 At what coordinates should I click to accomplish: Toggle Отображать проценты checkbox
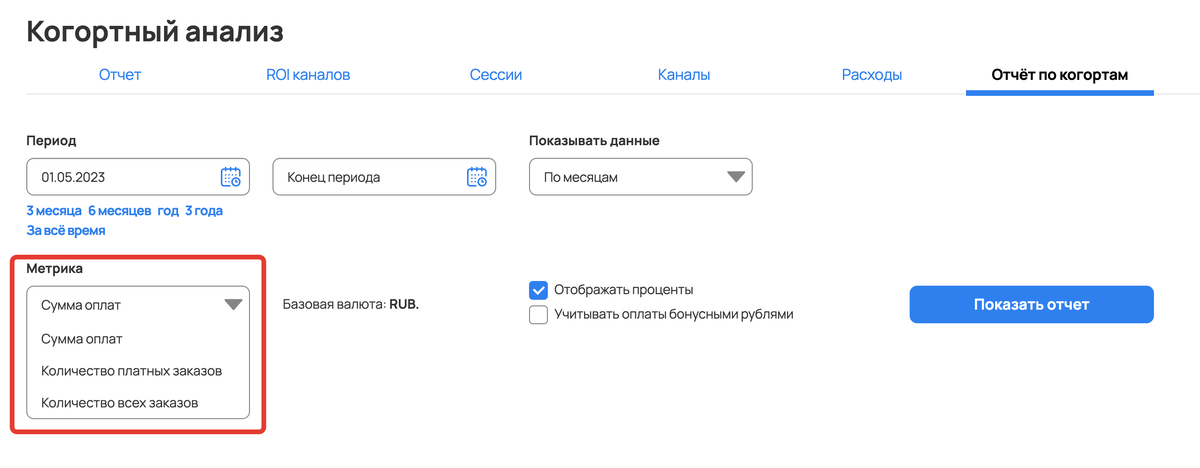[538, 290]
